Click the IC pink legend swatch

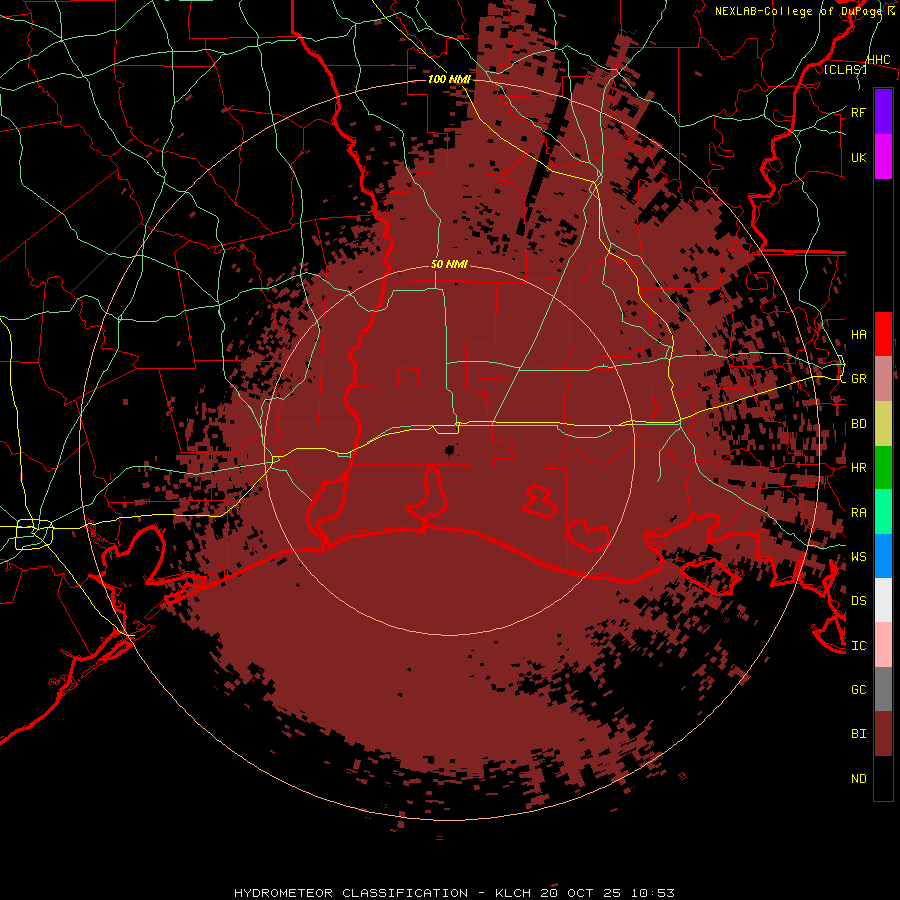pyautogui.click(x=883, y=645)
